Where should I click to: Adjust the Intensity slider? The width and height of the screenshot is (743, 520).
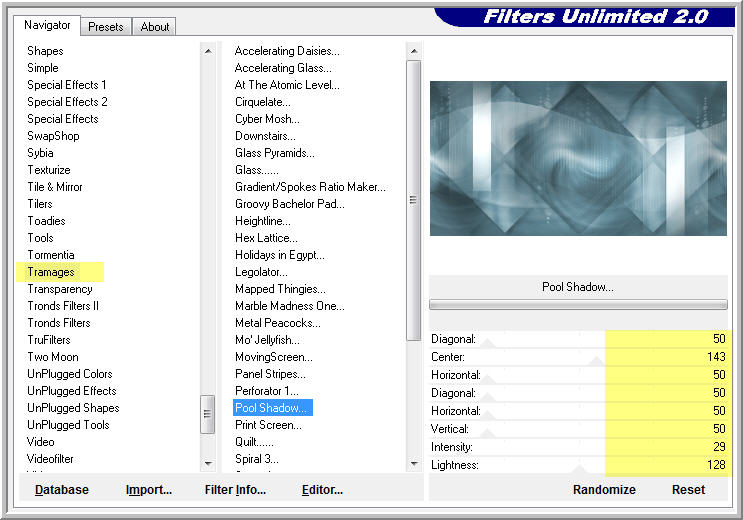[x=578, y=447]
